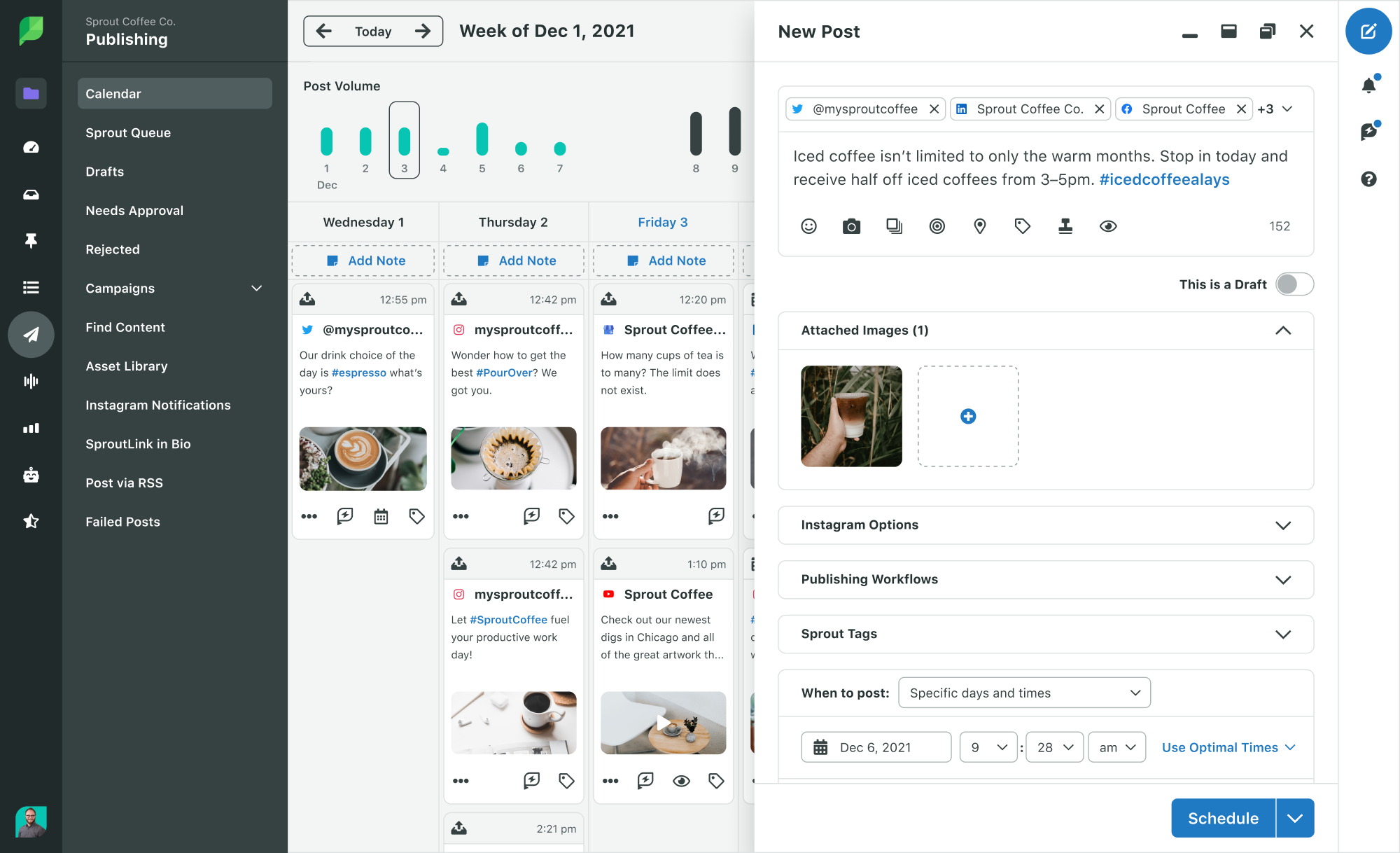Open the 'When to post' dropdown menu
Screen dimensions: 1400x853
pyautogui.click(x=1023, y=693)
